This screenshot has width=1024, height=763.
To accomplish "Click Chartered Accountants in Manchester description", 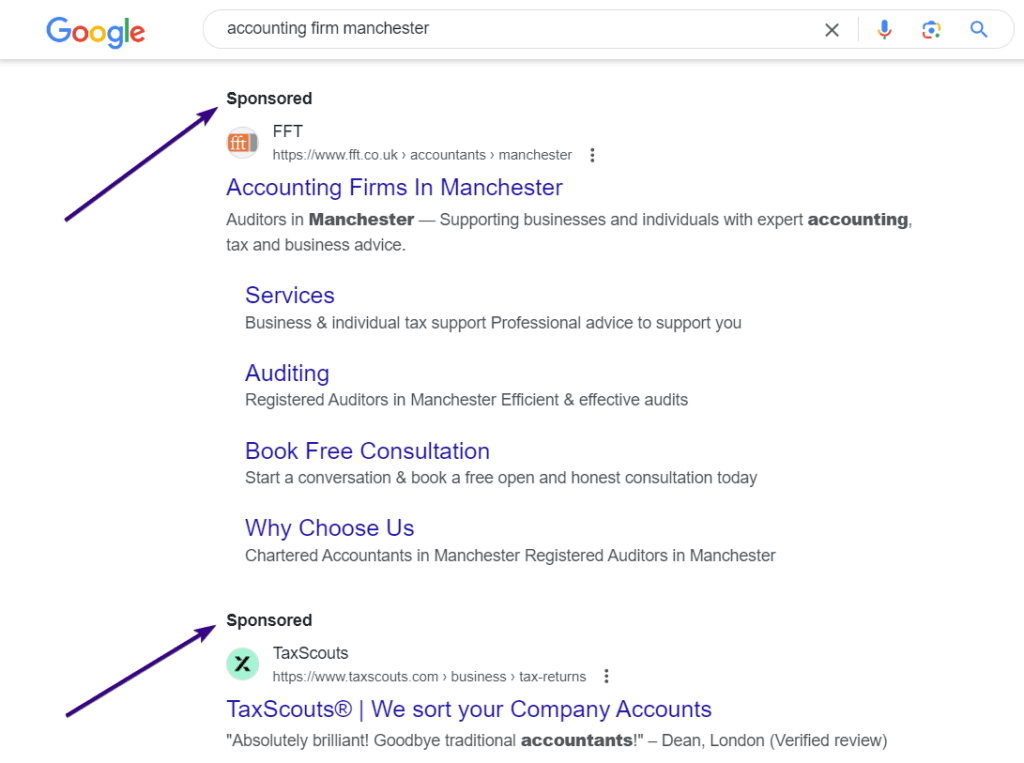I will coord(510,555).
